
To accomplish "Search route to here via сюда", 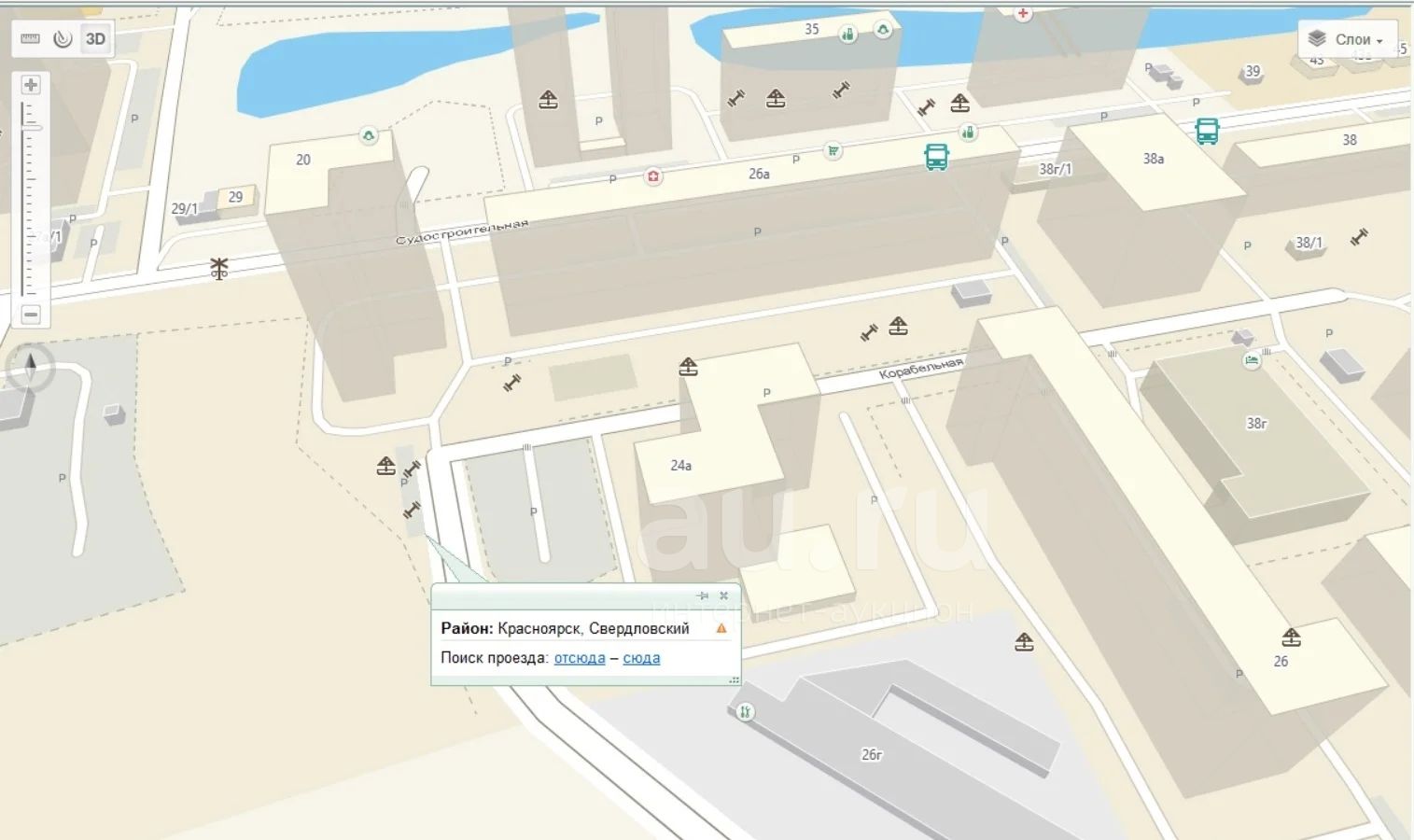I will [x=641, y=658].
